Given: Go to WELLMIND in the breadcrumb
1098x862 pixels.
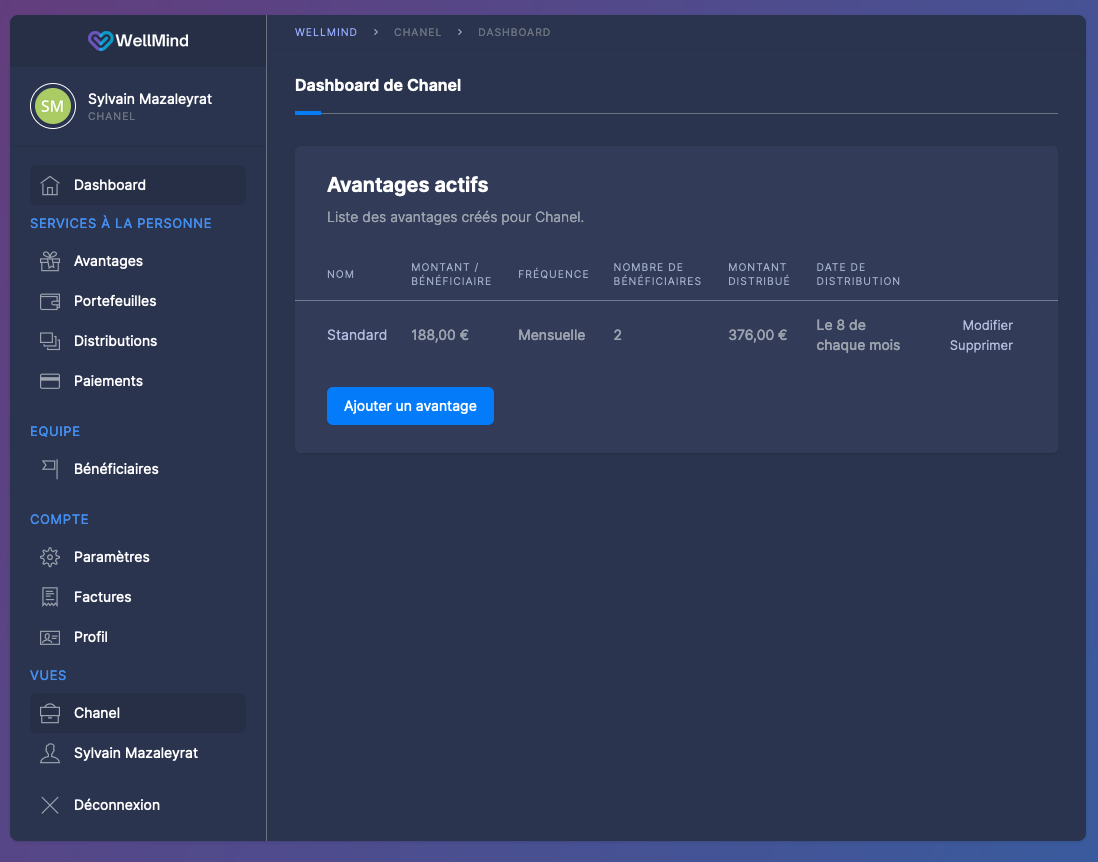Looking at the screenshot, I should [x=325, y=32].
